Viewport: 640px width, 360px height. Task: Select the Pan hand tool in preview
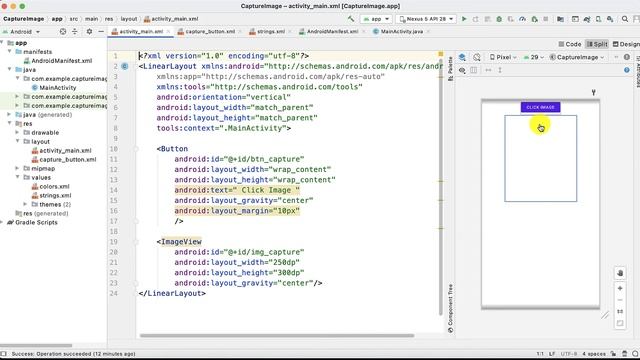coord(620,273)
